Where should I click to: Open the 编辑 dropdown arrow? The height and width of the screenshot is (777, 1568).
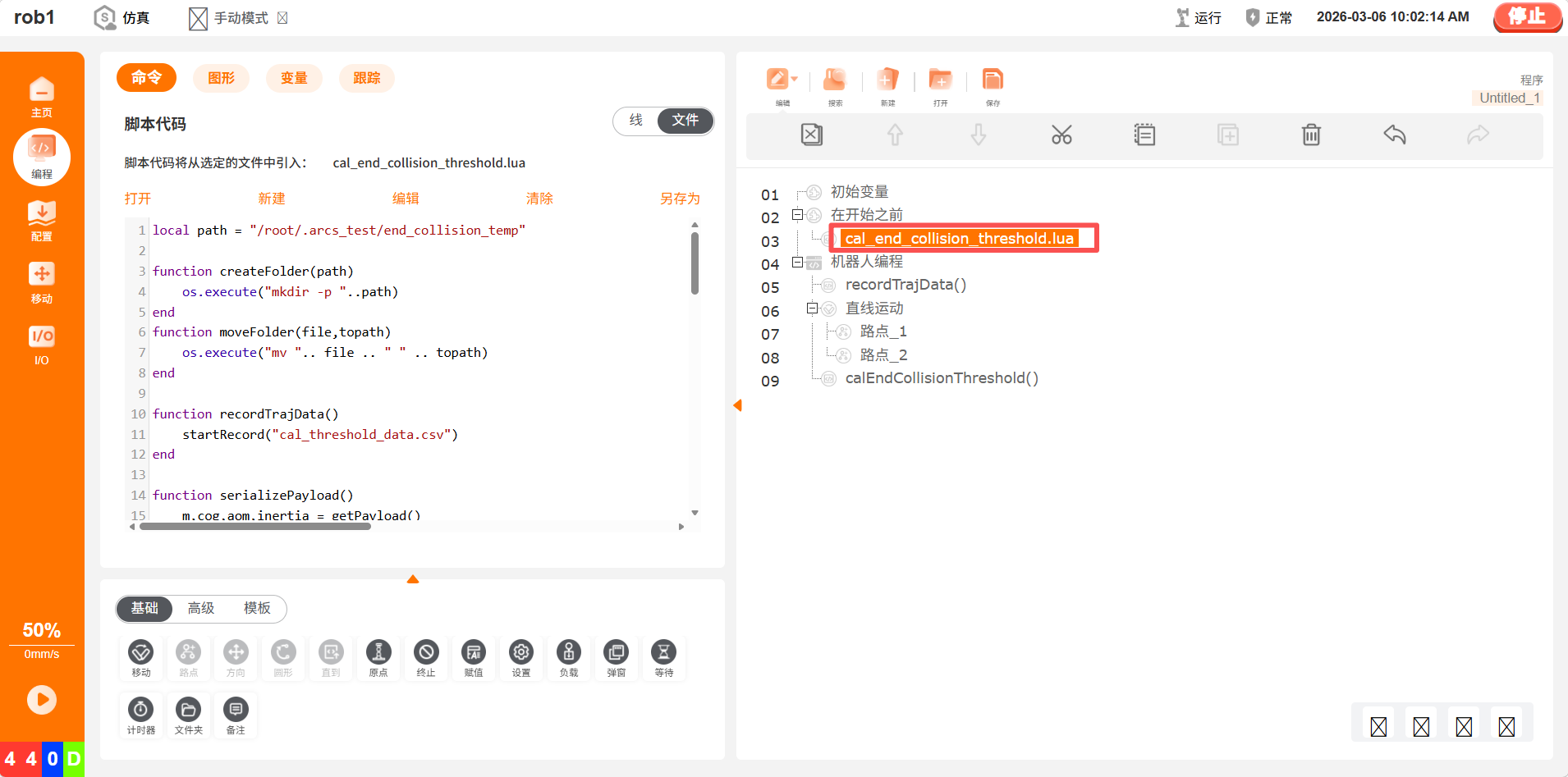794,80
